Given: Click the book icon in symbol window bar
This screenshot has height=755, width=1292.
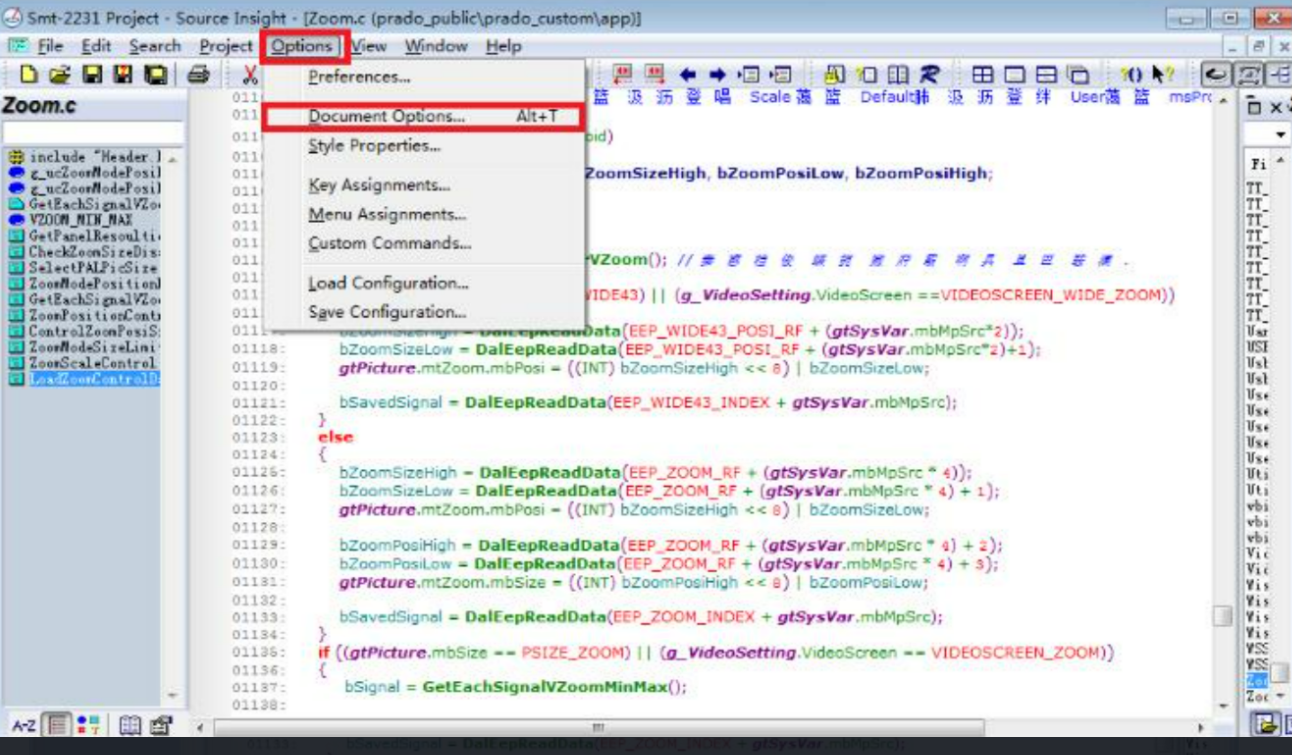Looking at the screenshot, I should click(130, 725).
